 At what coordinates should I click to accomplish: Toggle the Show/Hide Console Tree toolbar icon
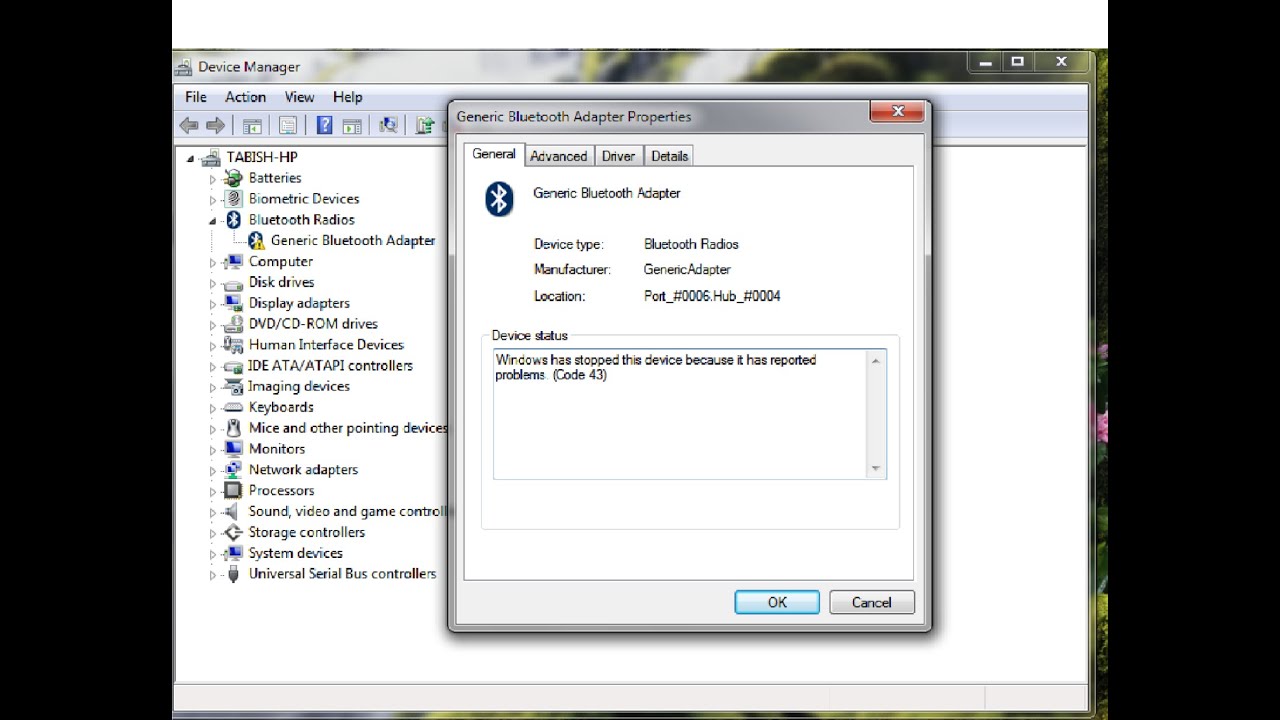click(252, 125)
